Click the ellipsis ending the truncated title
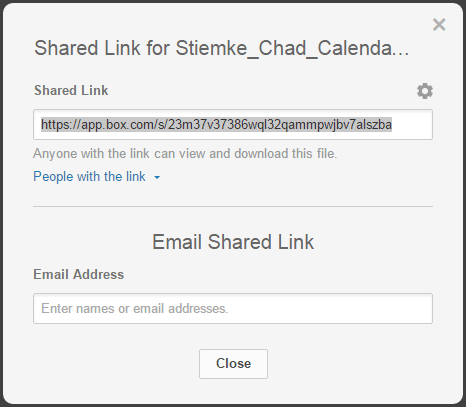Screen dimensions: 466x407 pos(403,54)
